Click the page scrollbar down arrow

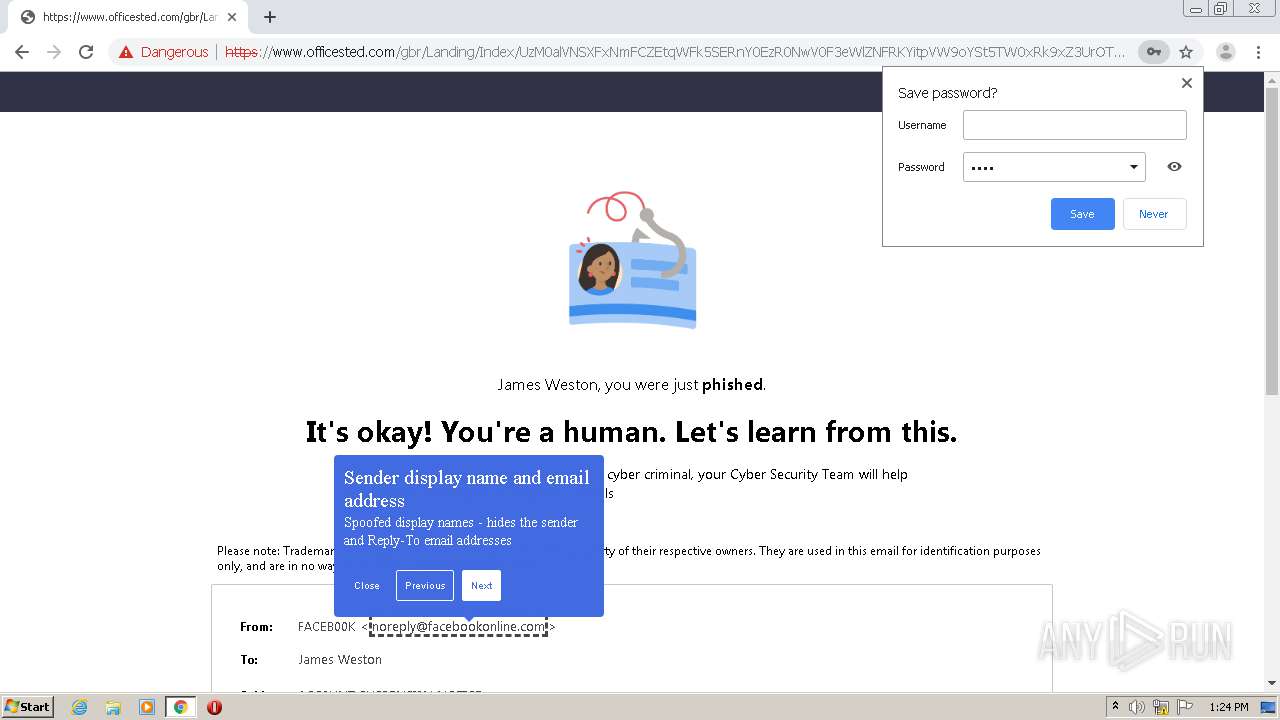[x=1272, y=683]
